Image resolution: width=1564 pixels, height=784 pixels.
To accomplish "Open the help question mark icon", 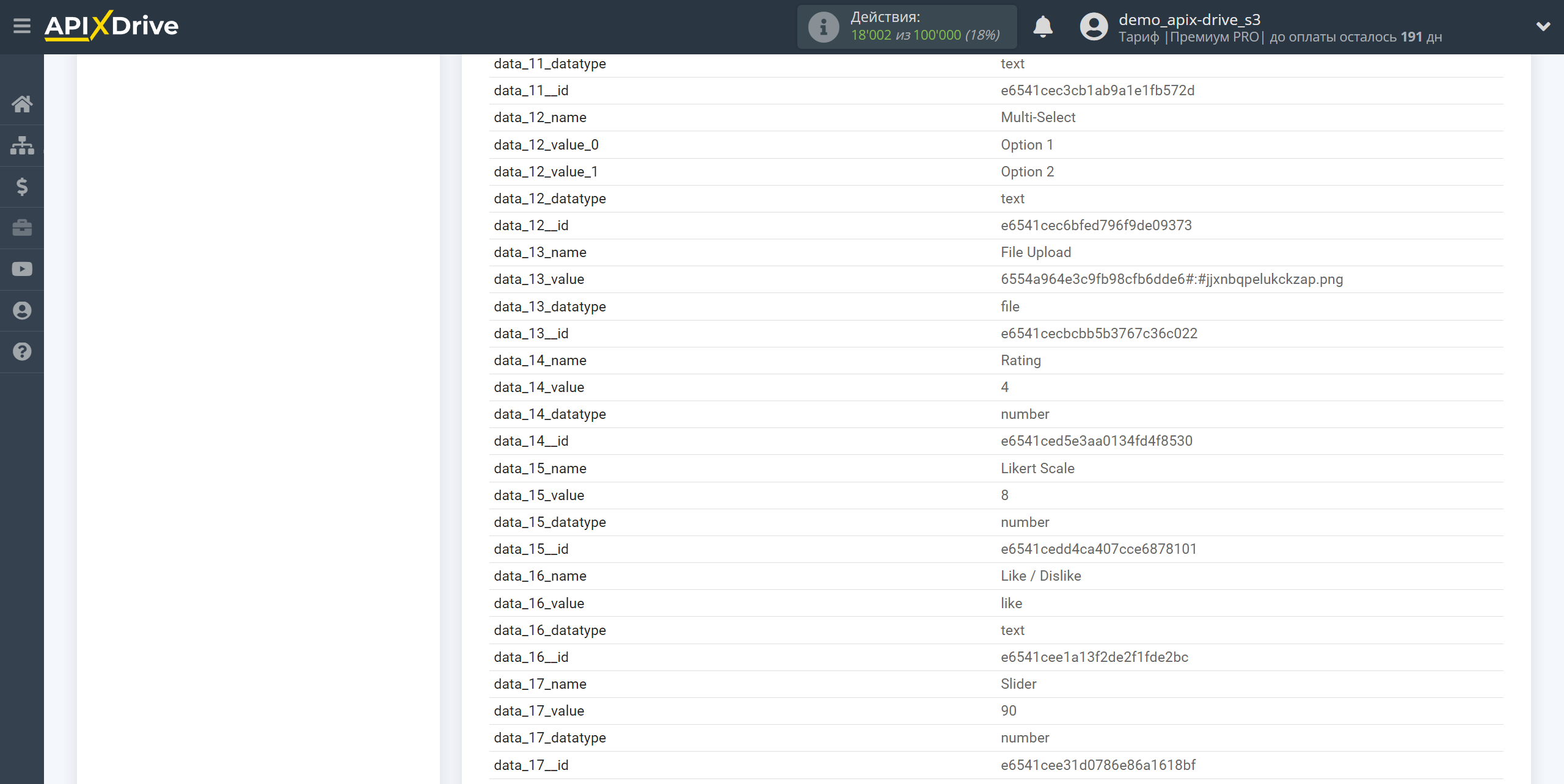I will [22, 352].
